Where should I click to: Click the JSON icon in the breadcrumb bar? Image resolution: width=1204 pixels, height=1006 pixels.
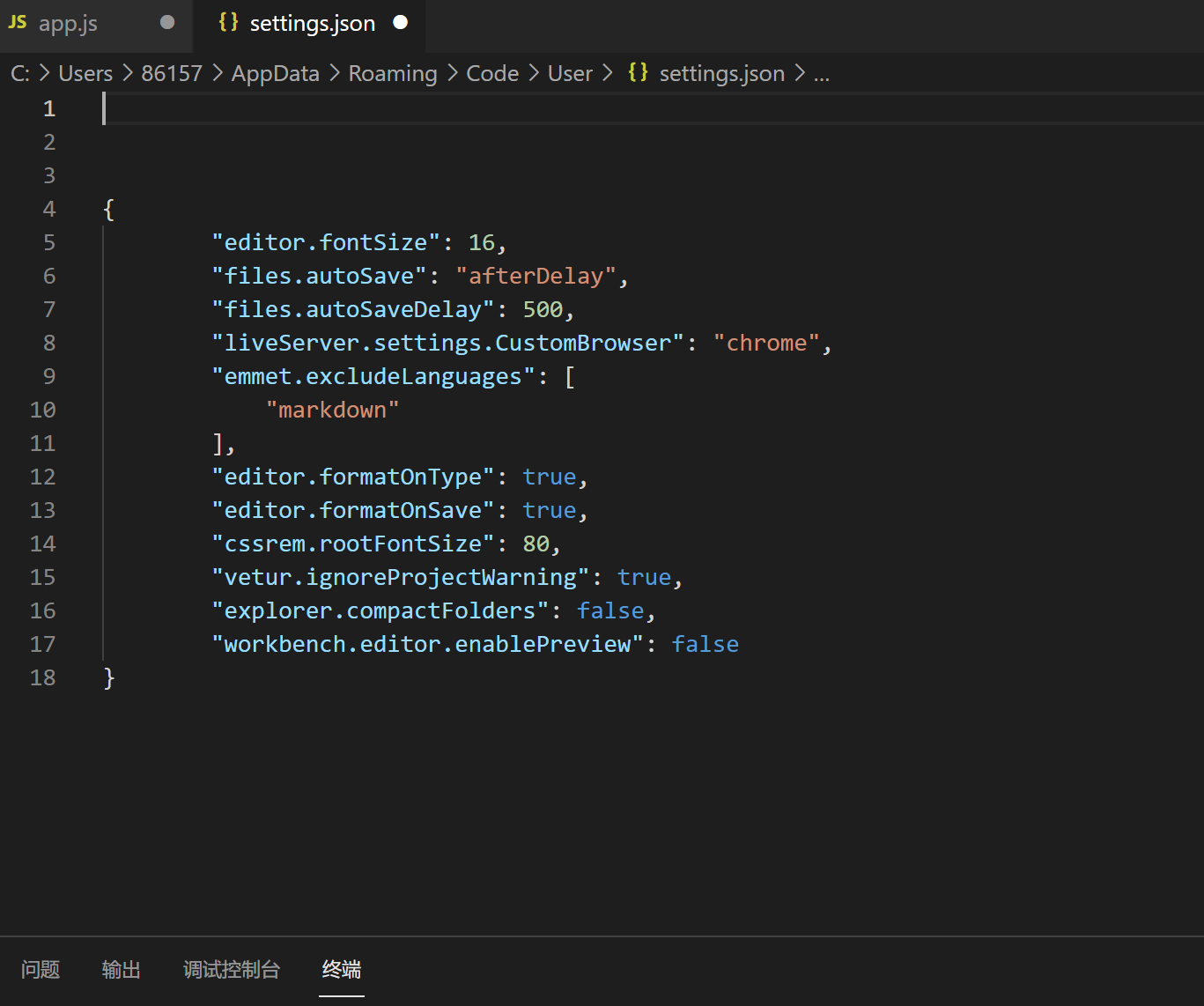638,73
